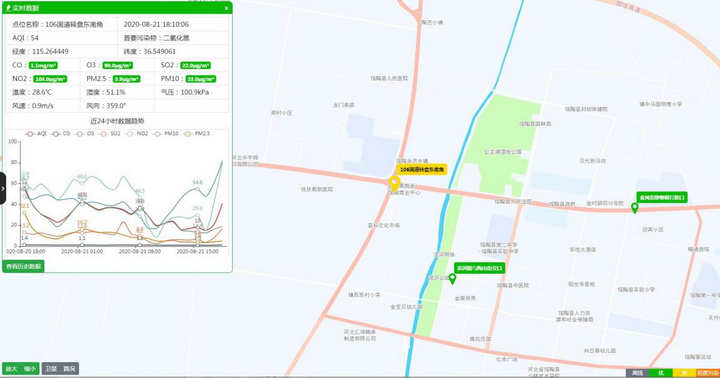The height and width of the screenshot is (379, 720).
Task: Select the green pin by 滨河公园
Action: [452, 278]
